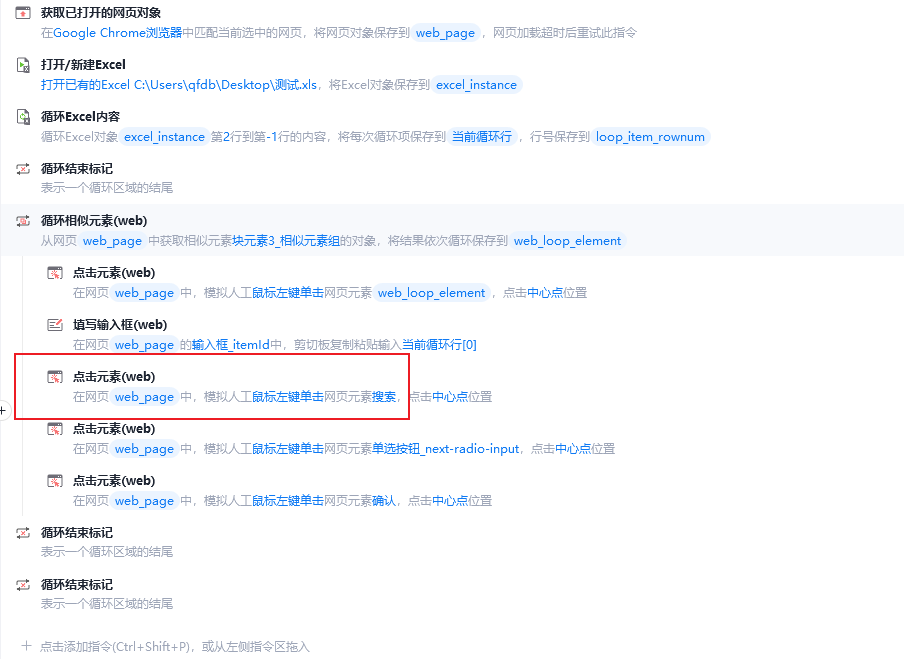This screenshot has height=659, width=904.
Task: Click the 获取已打开的网页对象 step icon
Action: [x=23, y=13]
